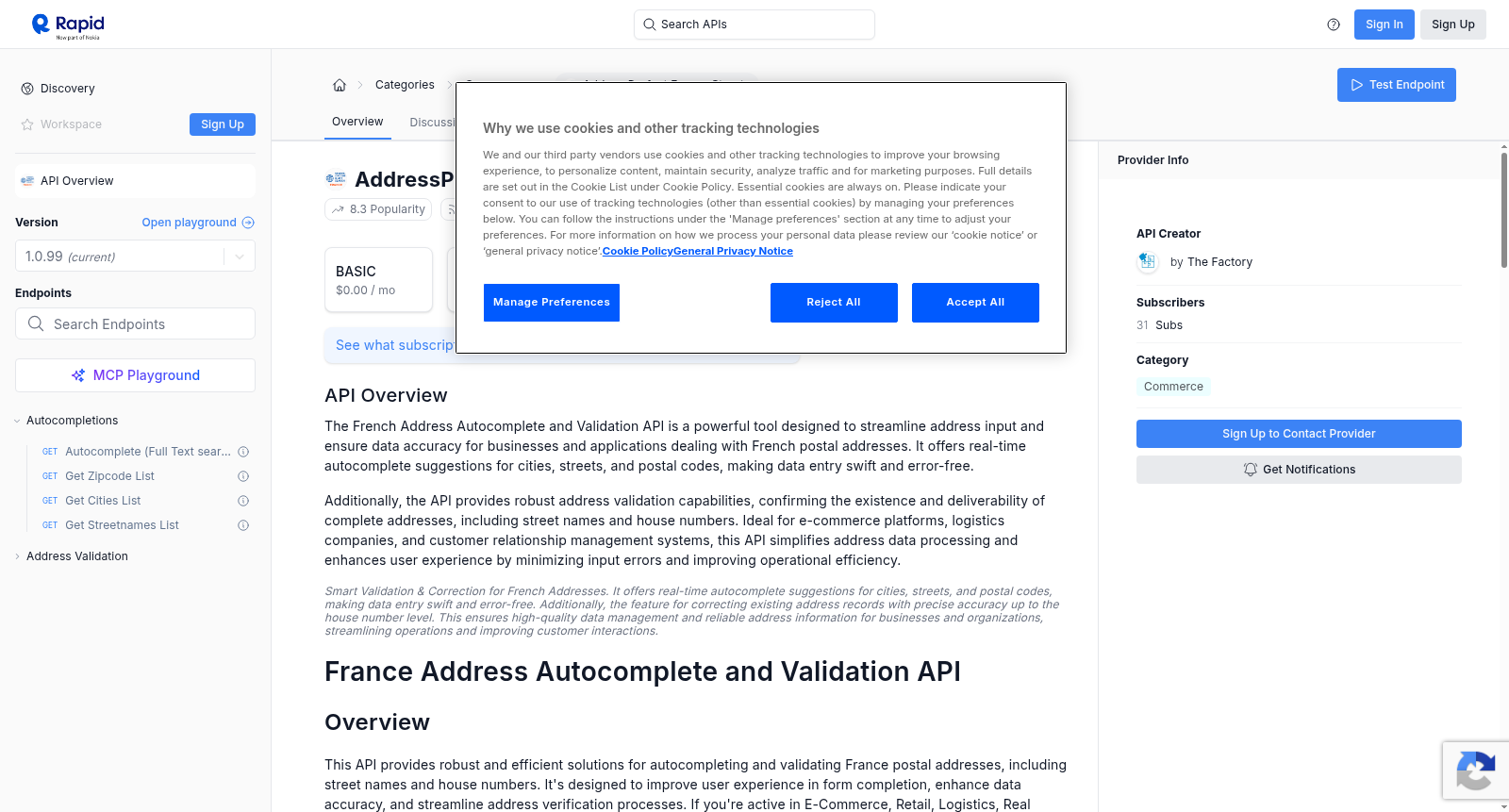
Task: Click the play icon on Test Endpoint
Action: click(x=1357, y=85)
